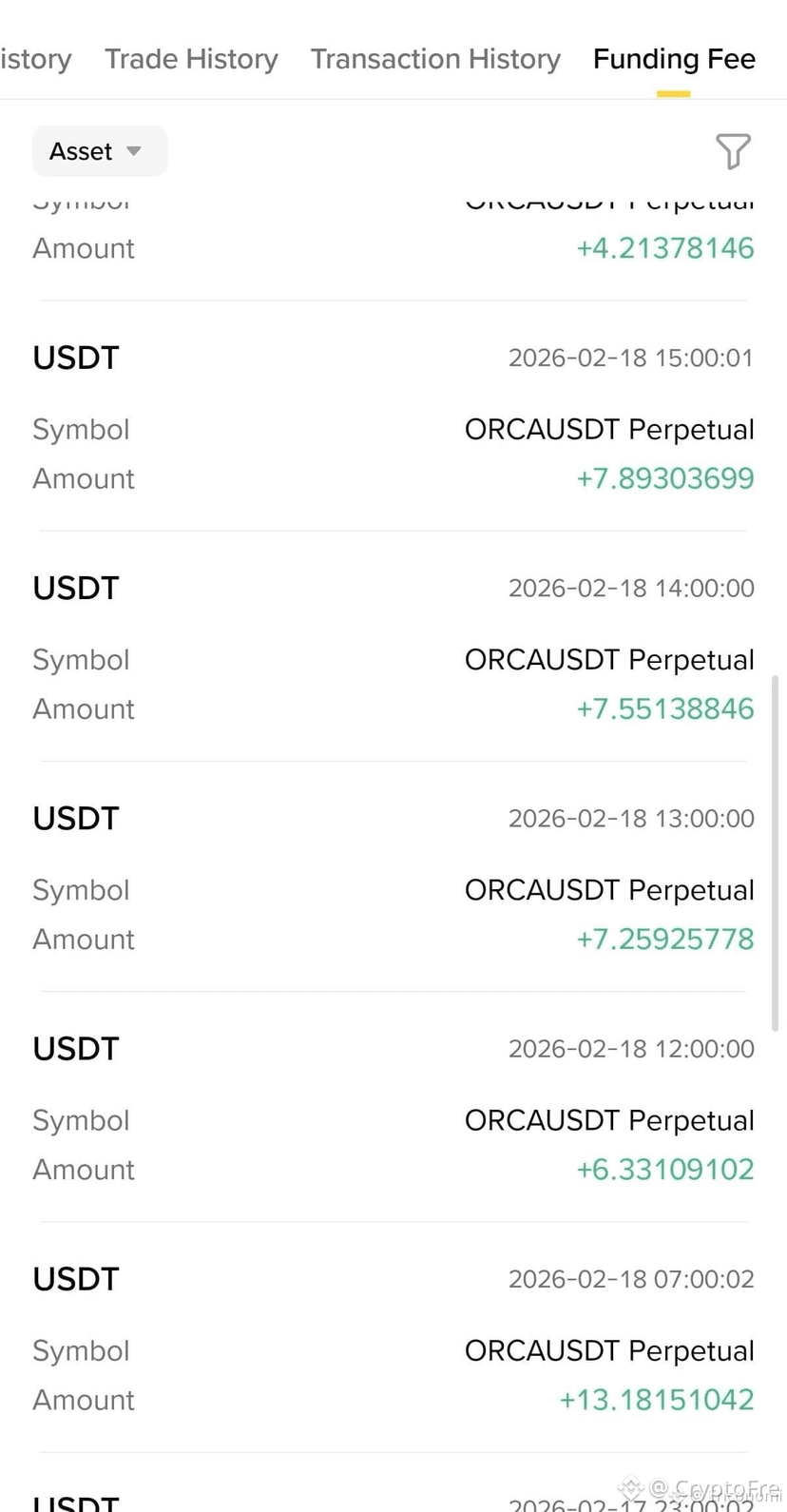Select the top amount +4.21378146
Image resolution: width=787 pixels, height=1512 pixels.
click(665, 248)
